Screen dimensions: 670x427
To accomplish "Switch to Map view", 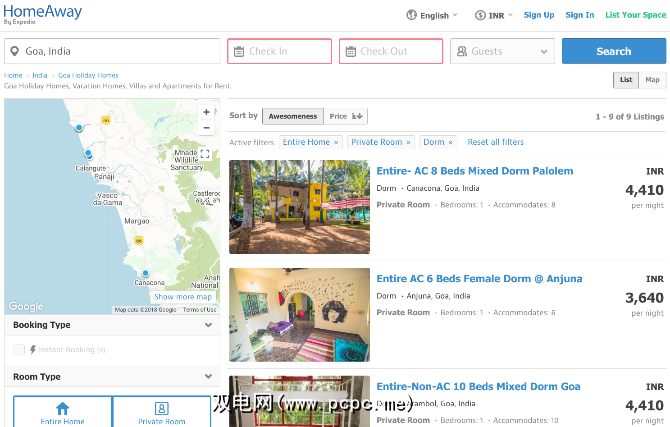I will point(652,80).
